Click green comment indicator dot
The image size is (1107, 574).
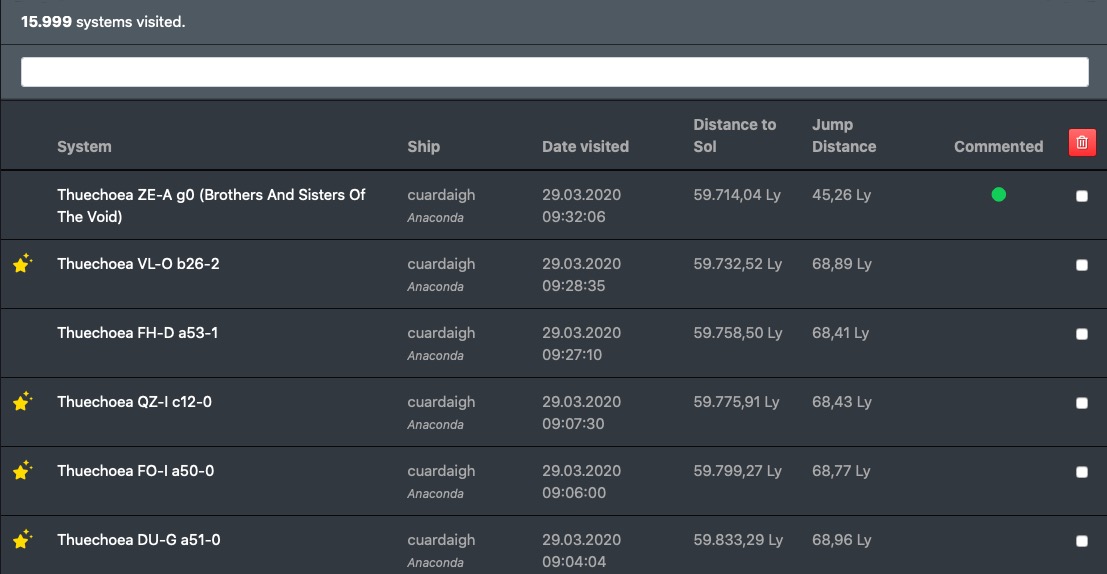pyautogui.click(x=998, y=195)
